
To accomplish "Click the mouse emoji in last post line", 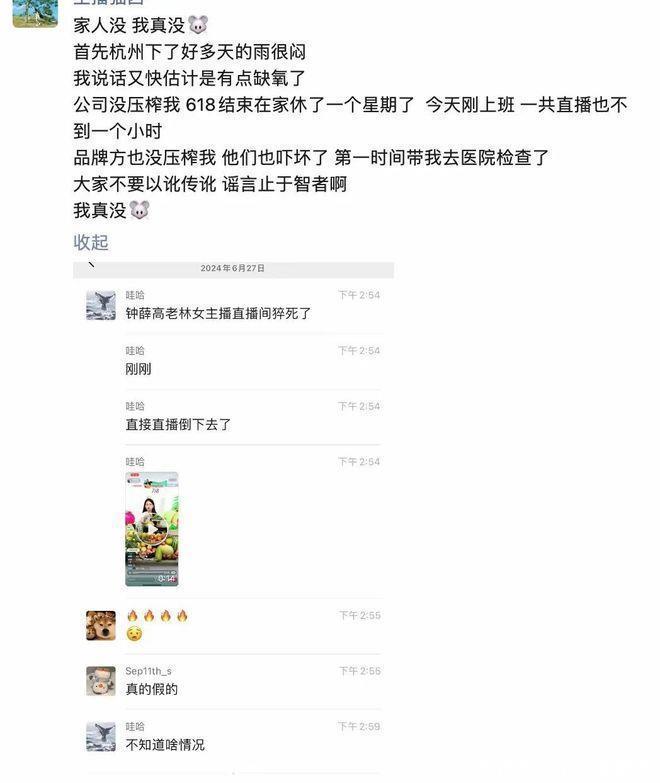I will (139, 210).
